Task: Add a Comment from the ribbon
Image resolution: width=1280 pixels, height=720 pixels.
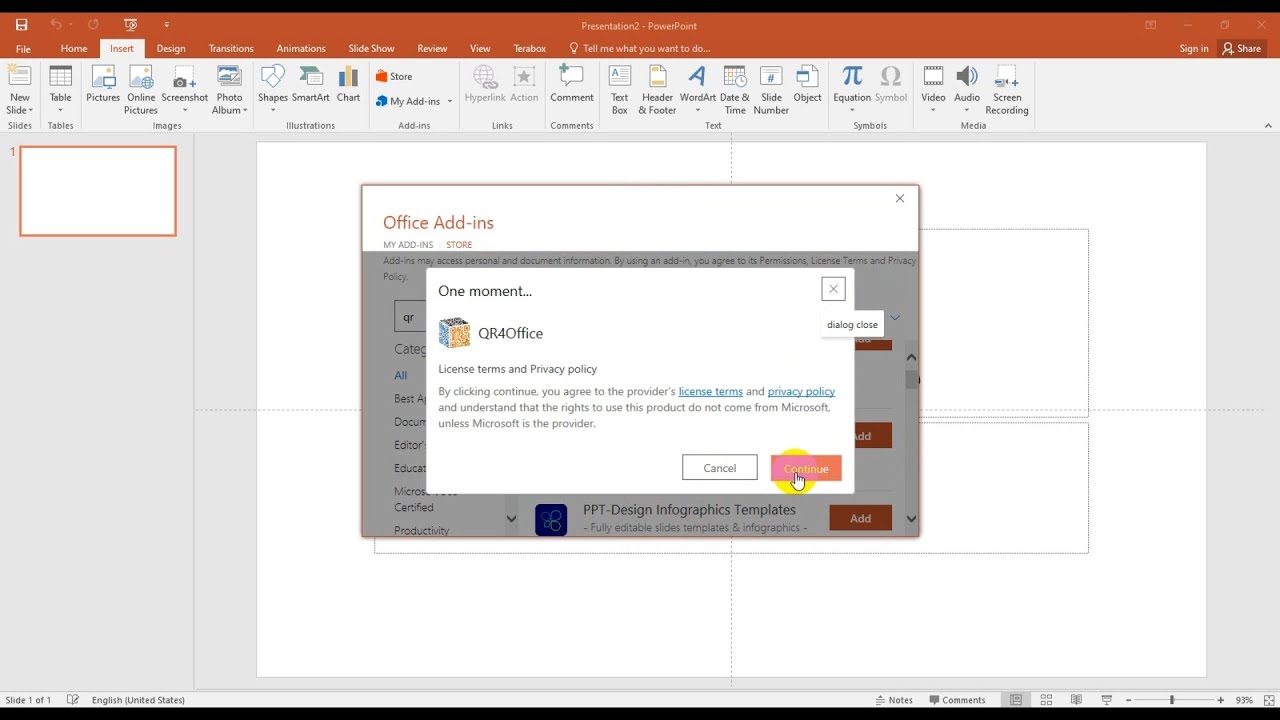Action: pos(572,84)
